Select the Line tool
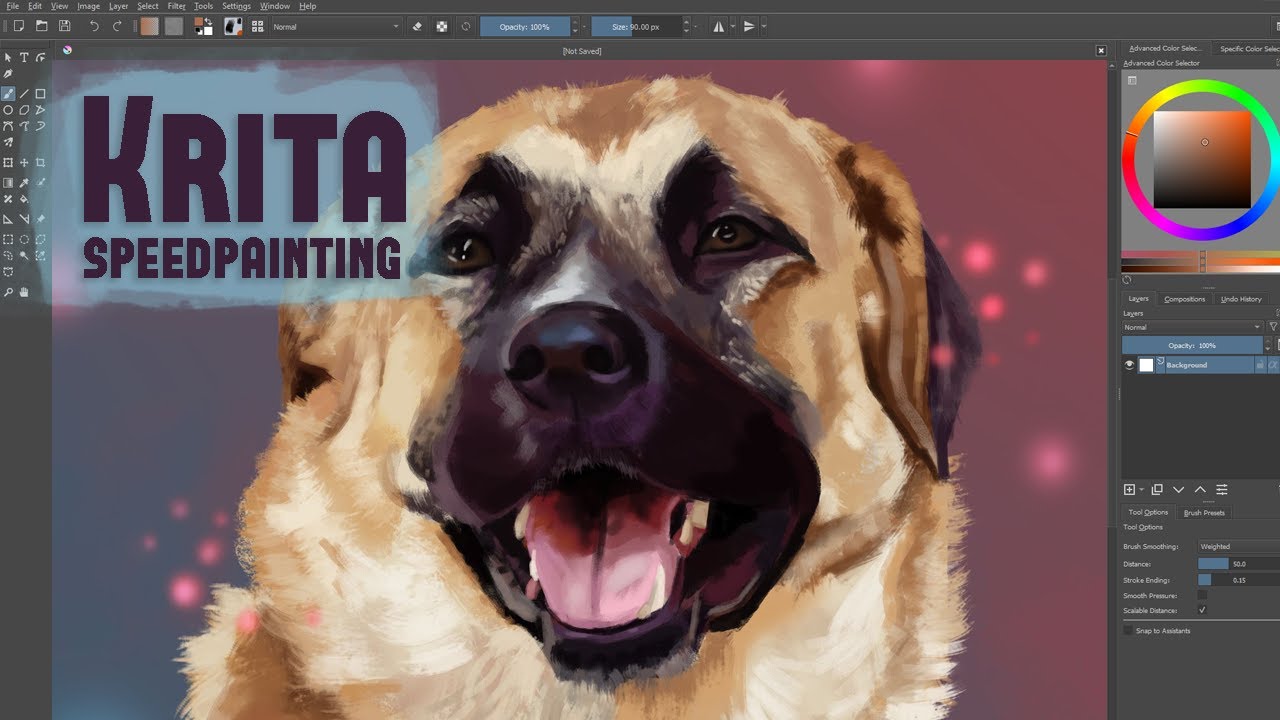This screenshot has height=720, width=1280. (x=24, y=94)
